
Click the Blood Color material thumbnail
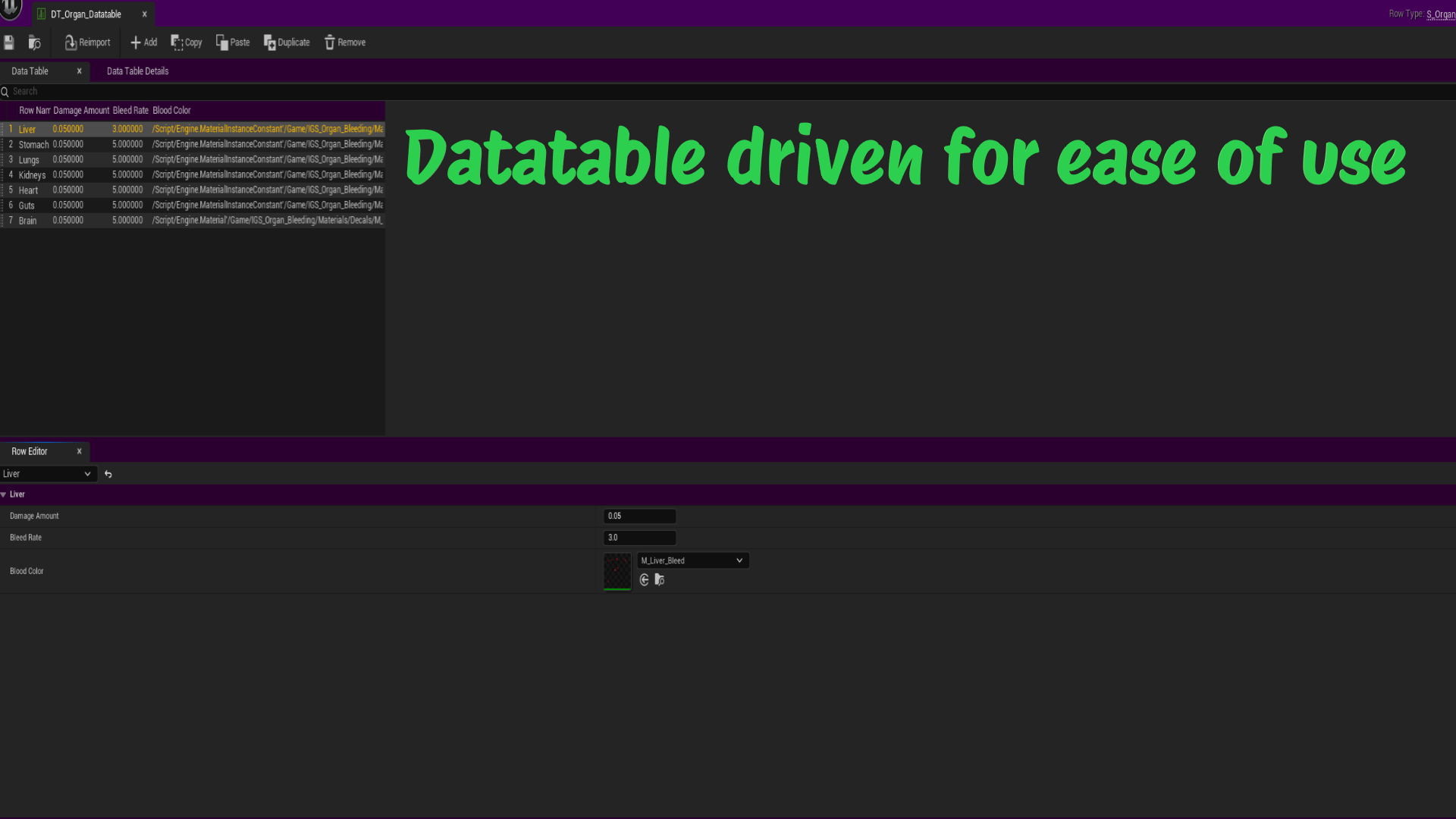(x=617, y=571)
